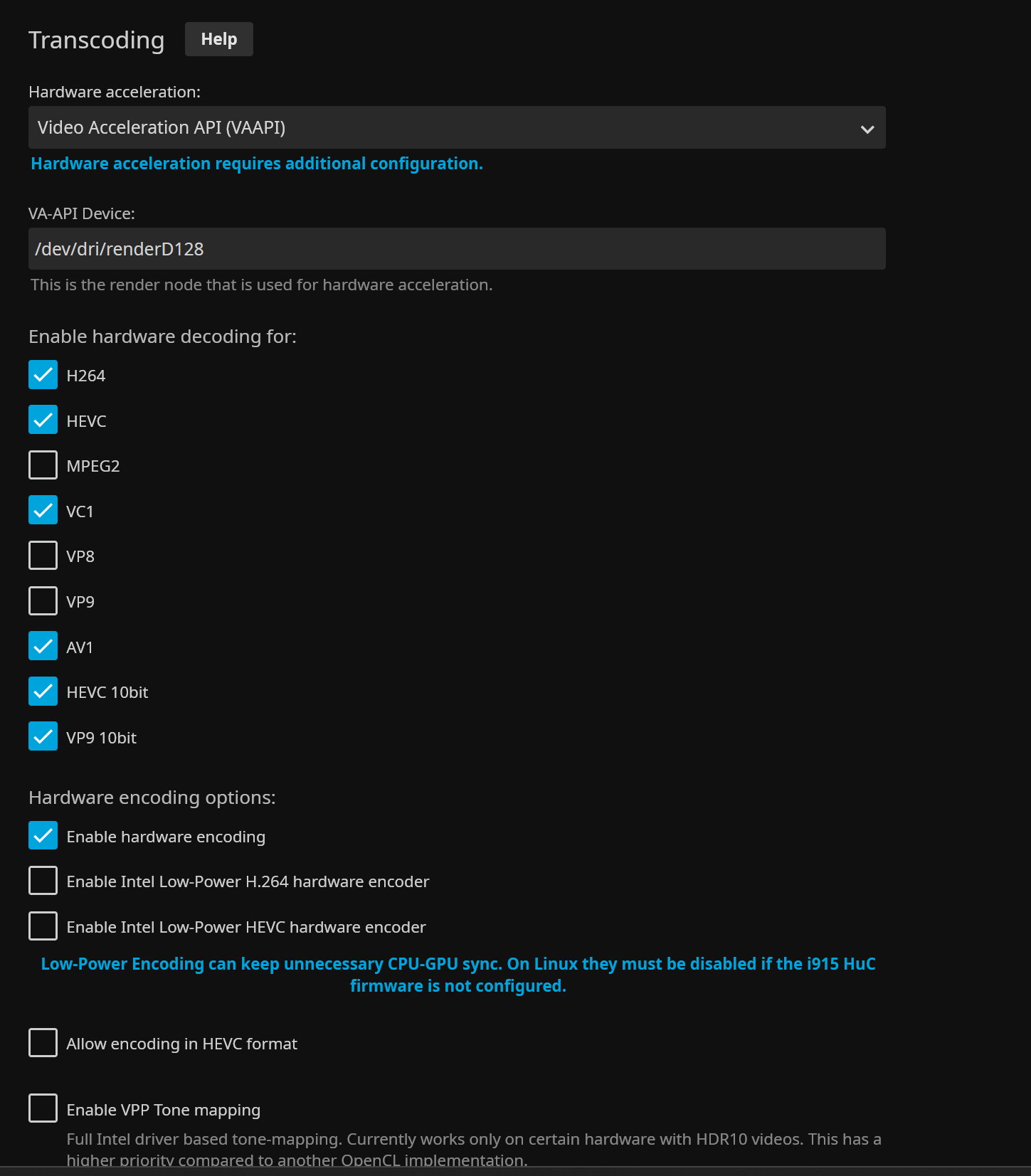Screen dimensions: 1031x1176
Task: Expand the Hardware acceleration dropdown
Action: pos(455,128)
